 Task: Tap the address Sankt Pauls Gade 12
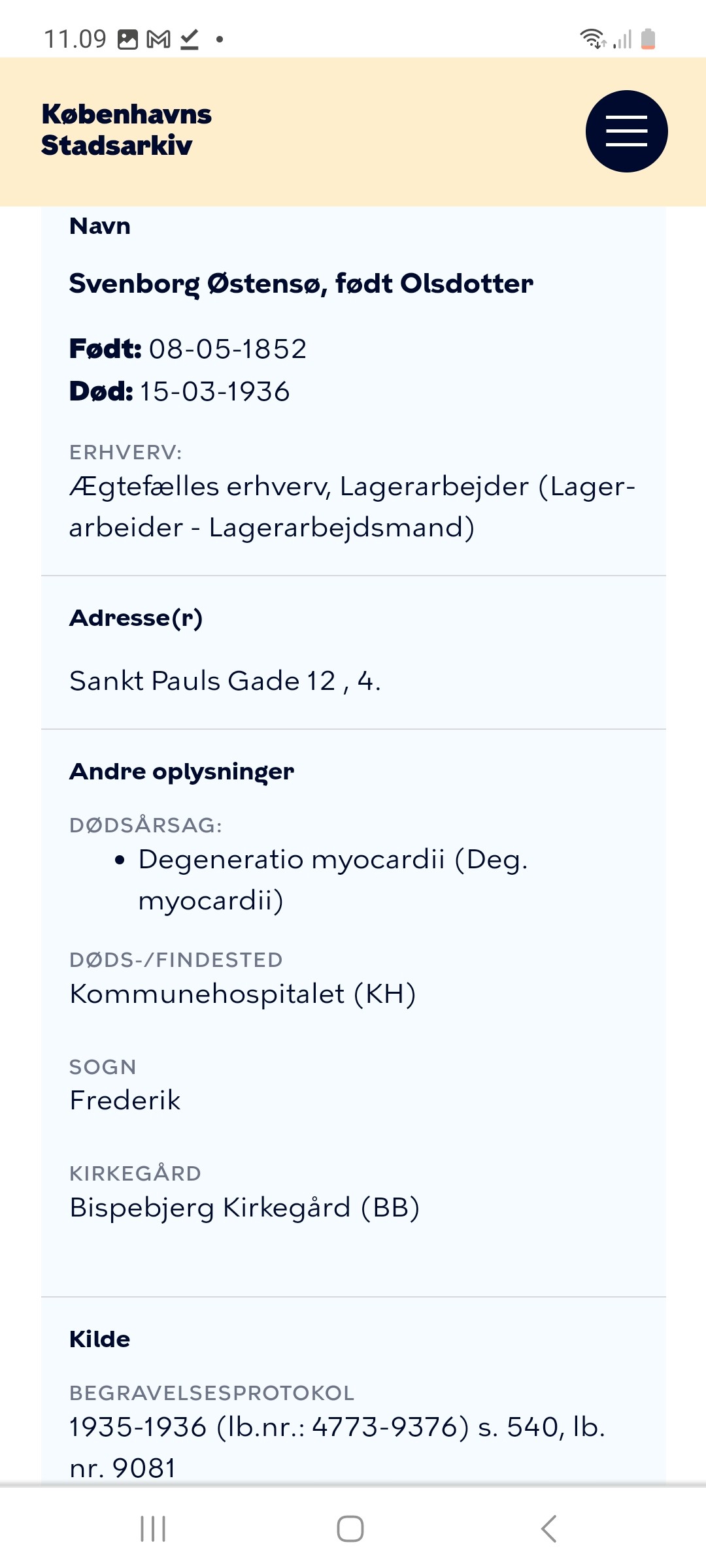pyautogui.click(x=225, y=681)
